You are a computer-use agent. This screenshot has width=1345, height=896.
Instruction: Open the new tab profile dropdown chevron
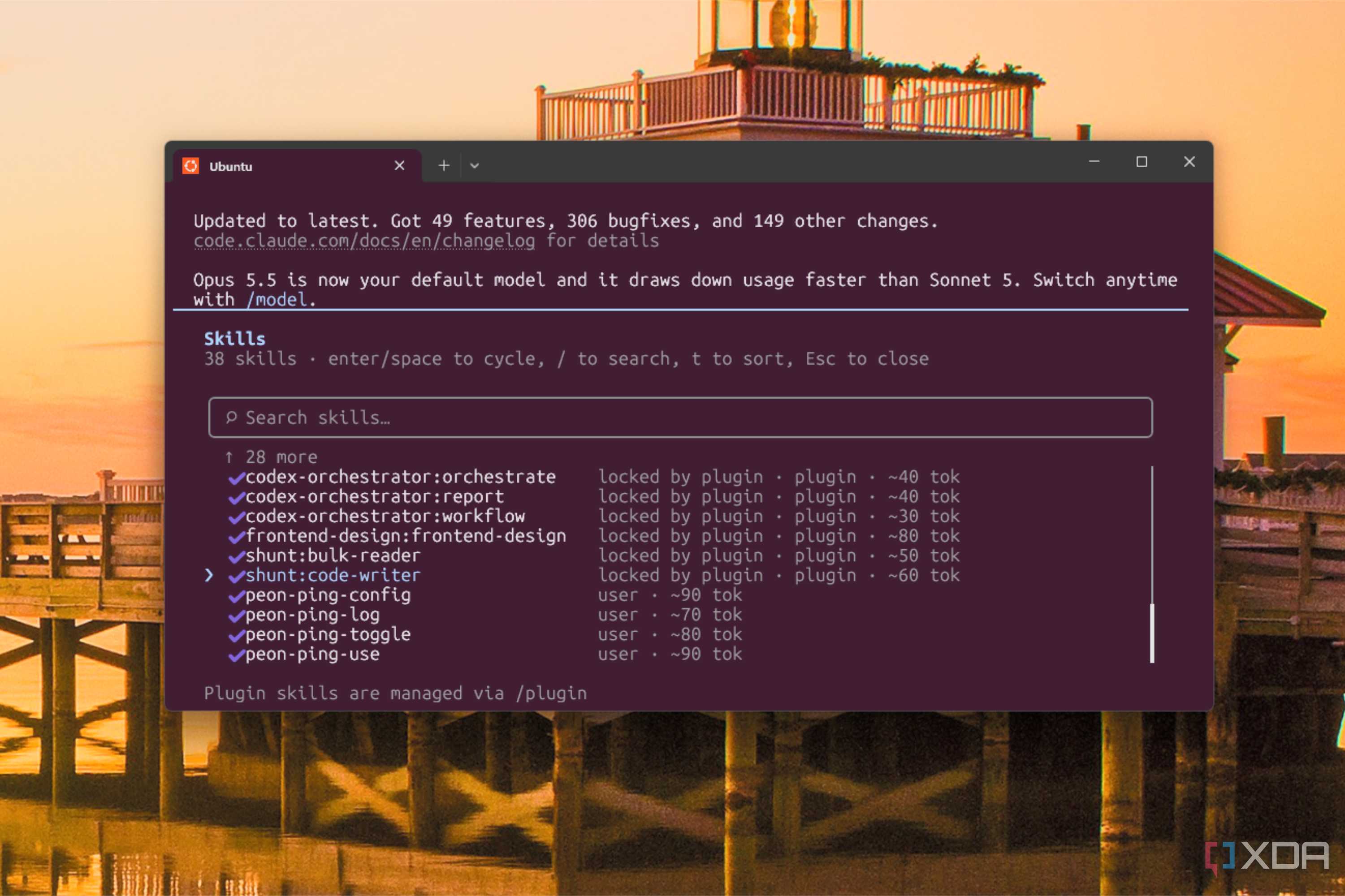(x=475, y=166)
